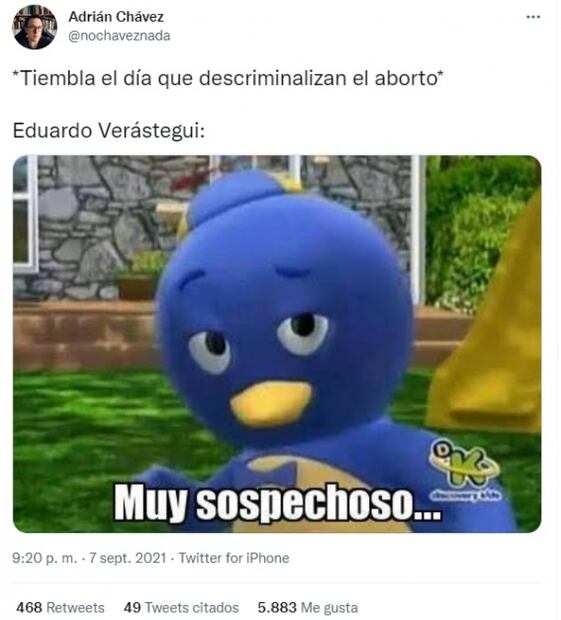Click the tweet text about aborto
561x620 pixels.
coord(228,78)
